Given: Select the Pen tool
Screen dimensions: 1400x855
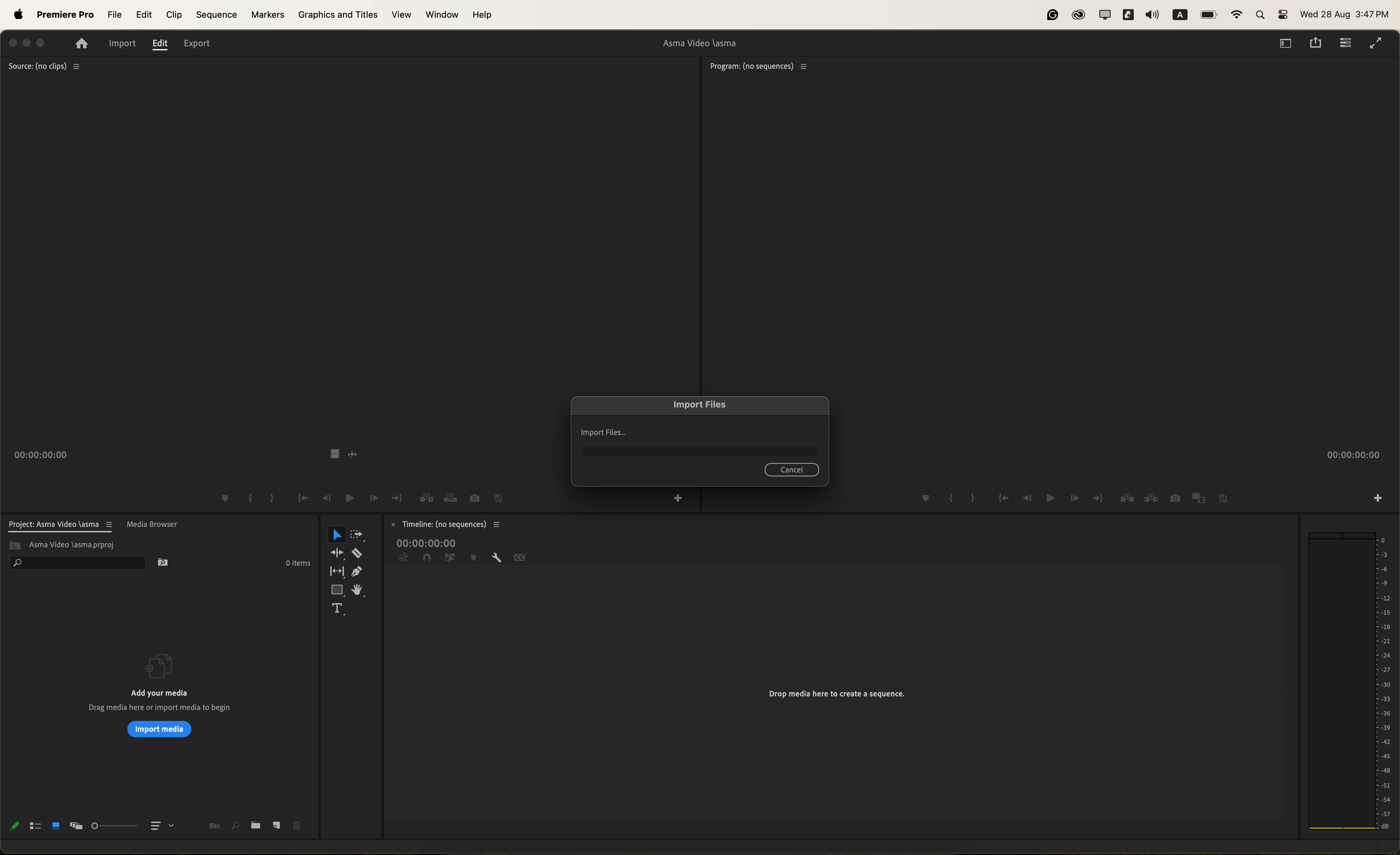Looking at the screenshot, I should tap(357, 571).
